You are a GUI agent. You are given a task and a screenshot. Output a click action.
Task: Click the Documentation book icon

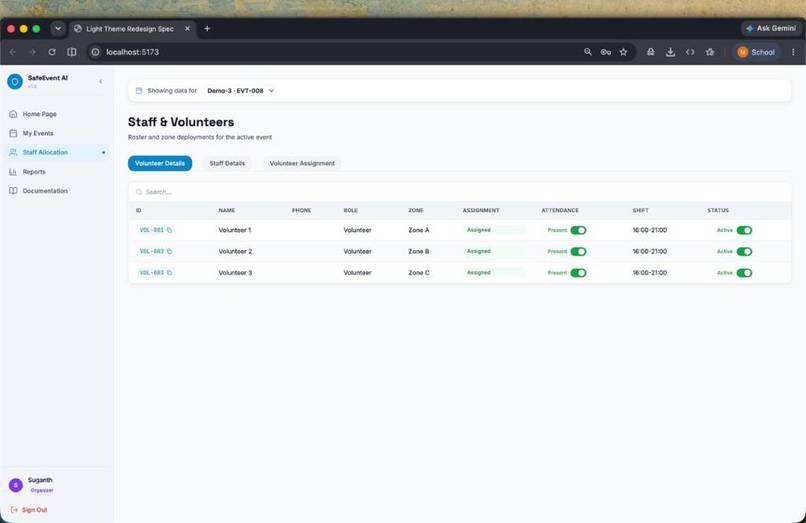[13, 191]
